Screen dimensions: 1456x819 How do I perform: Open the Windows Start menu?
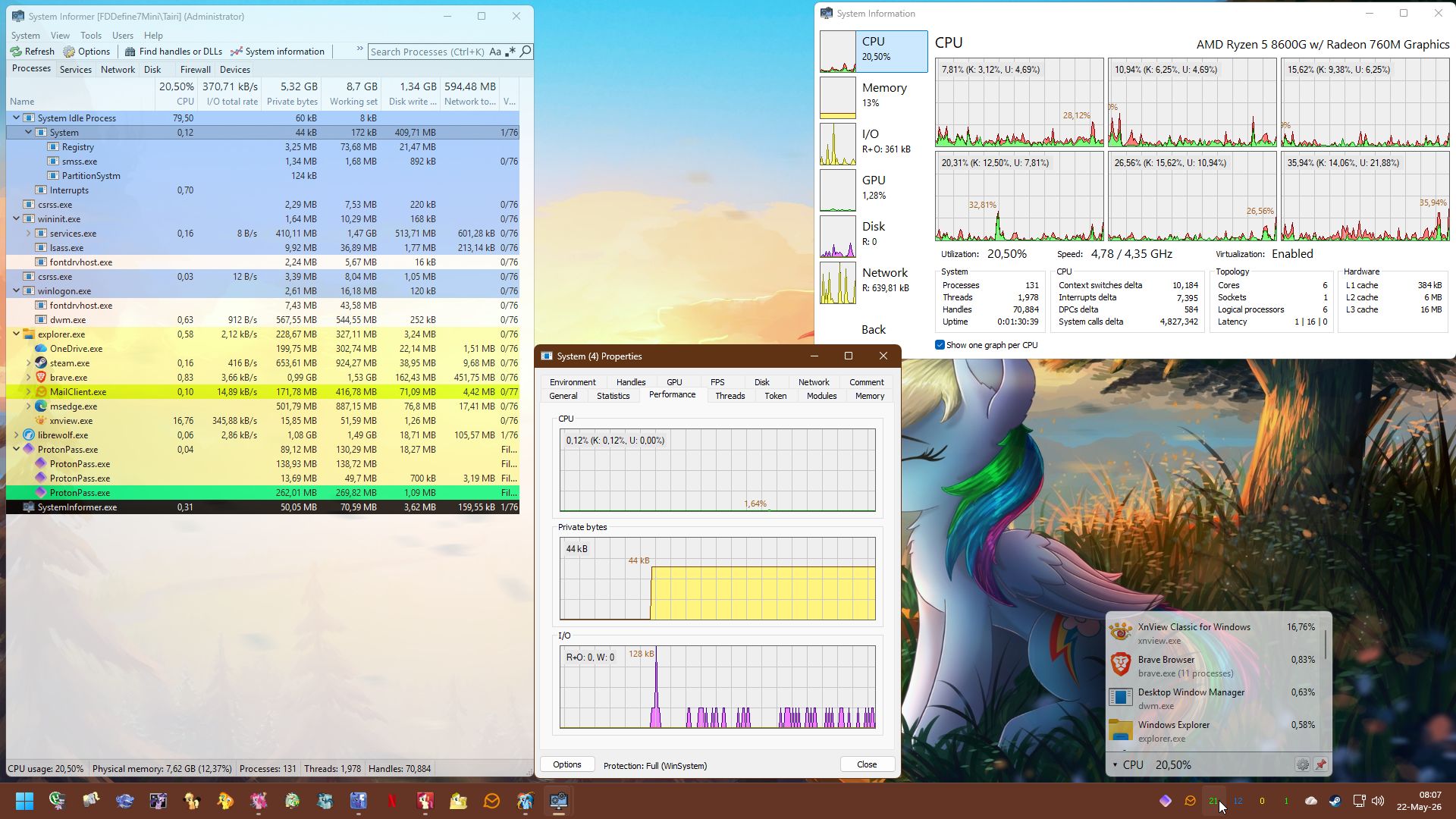click(x=24, y=801)
